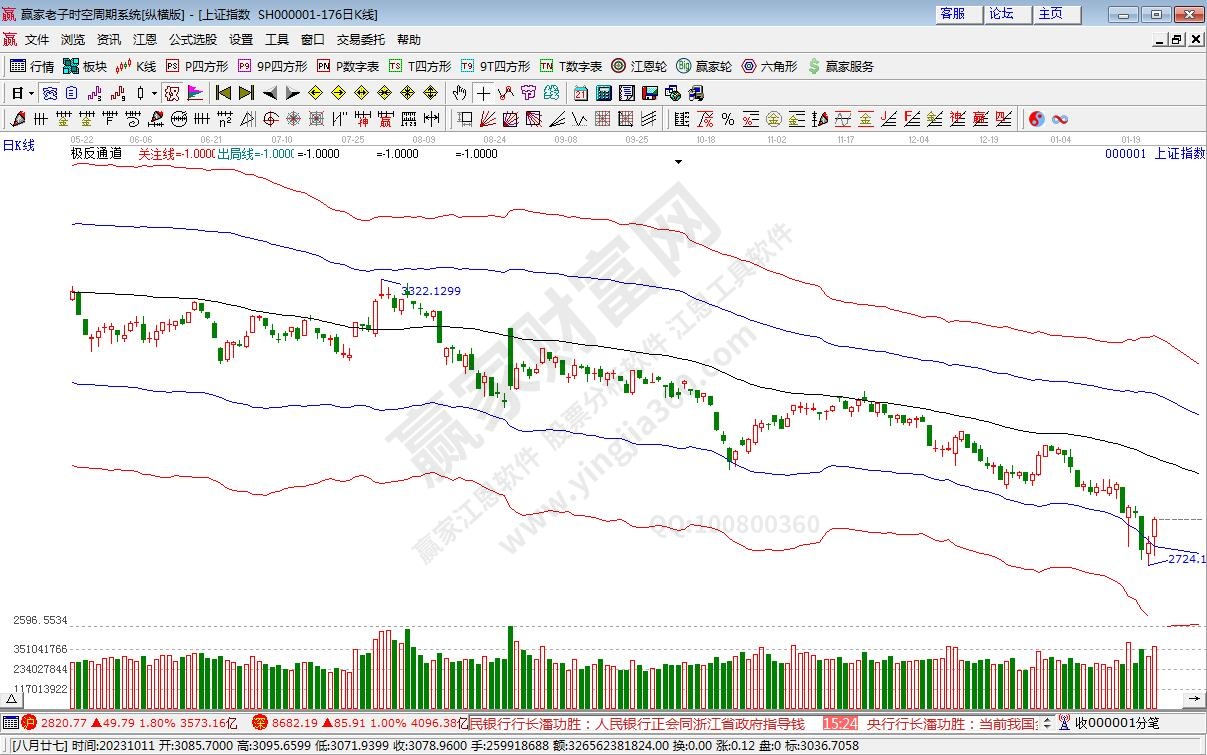The image size is (1207, 755).
Task: Click the 客服 customer service button
Action: coord(952,14)
